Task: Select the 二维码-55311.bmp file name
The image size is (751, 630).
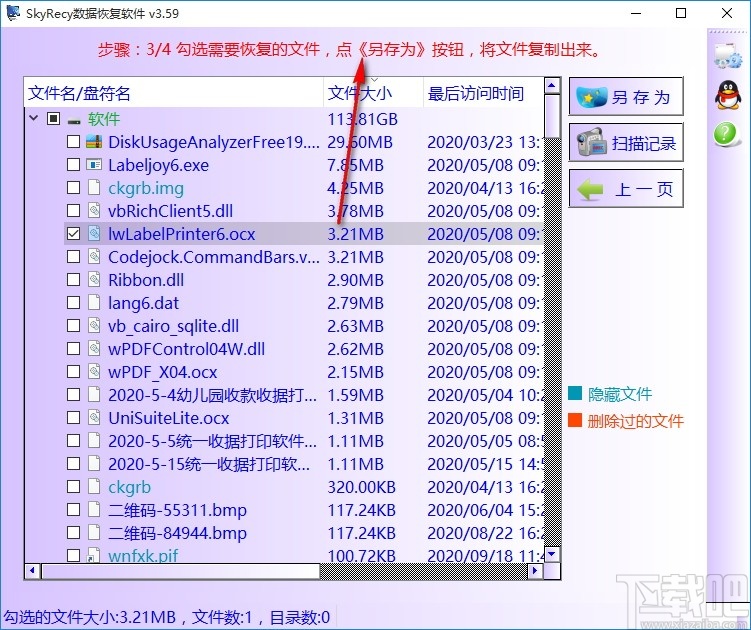Action: [x=177, y=510]
